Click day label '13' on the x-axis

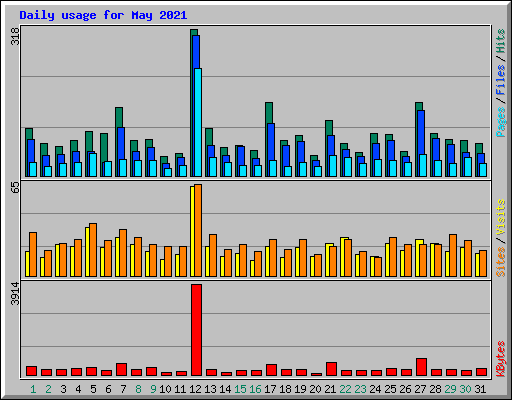pos(210,389)
